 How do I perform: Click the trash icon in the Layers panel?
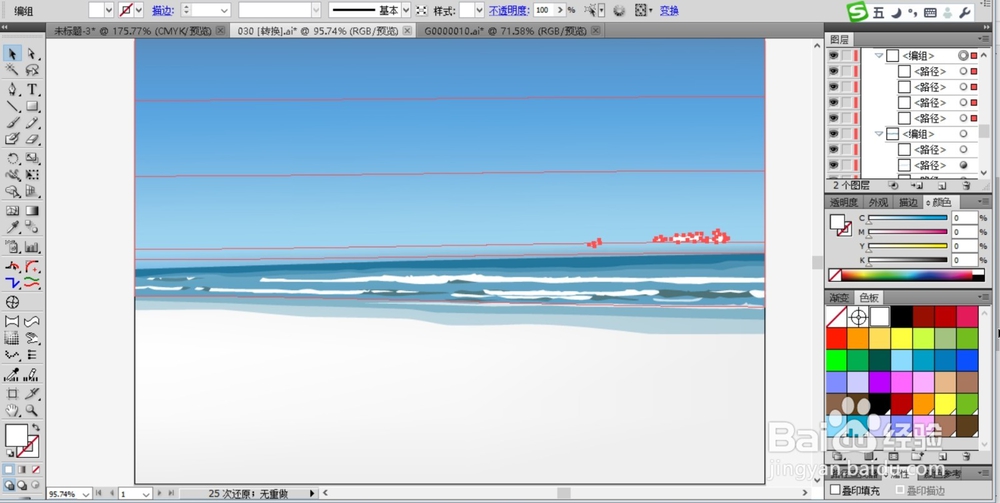click(x=966, y=186)
